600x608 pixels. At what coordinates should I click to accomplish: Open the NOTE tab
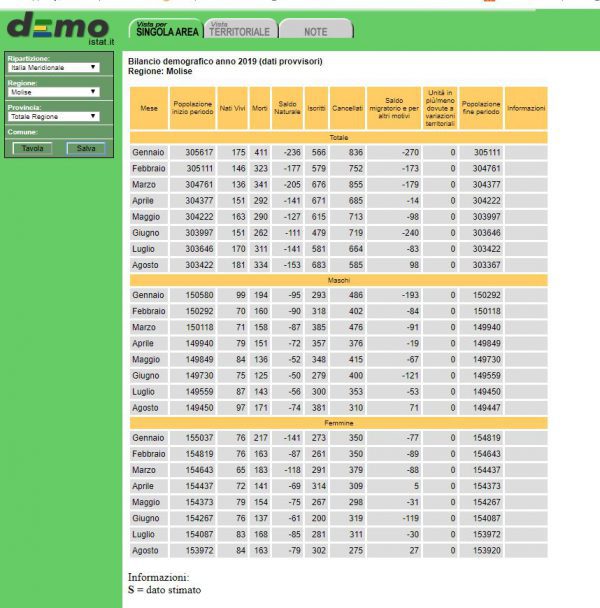[x=315, y=31]
